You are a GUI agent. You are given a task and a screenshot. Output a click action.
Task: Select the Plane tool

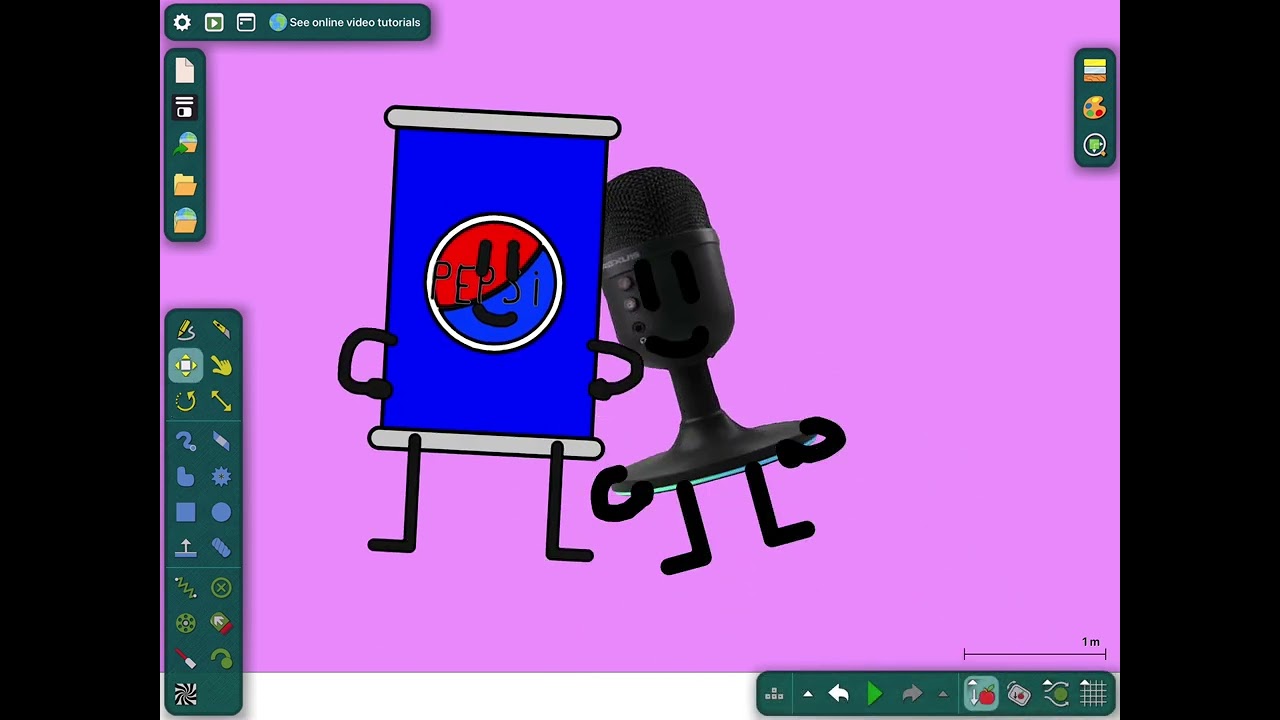(x=186, y=548)
